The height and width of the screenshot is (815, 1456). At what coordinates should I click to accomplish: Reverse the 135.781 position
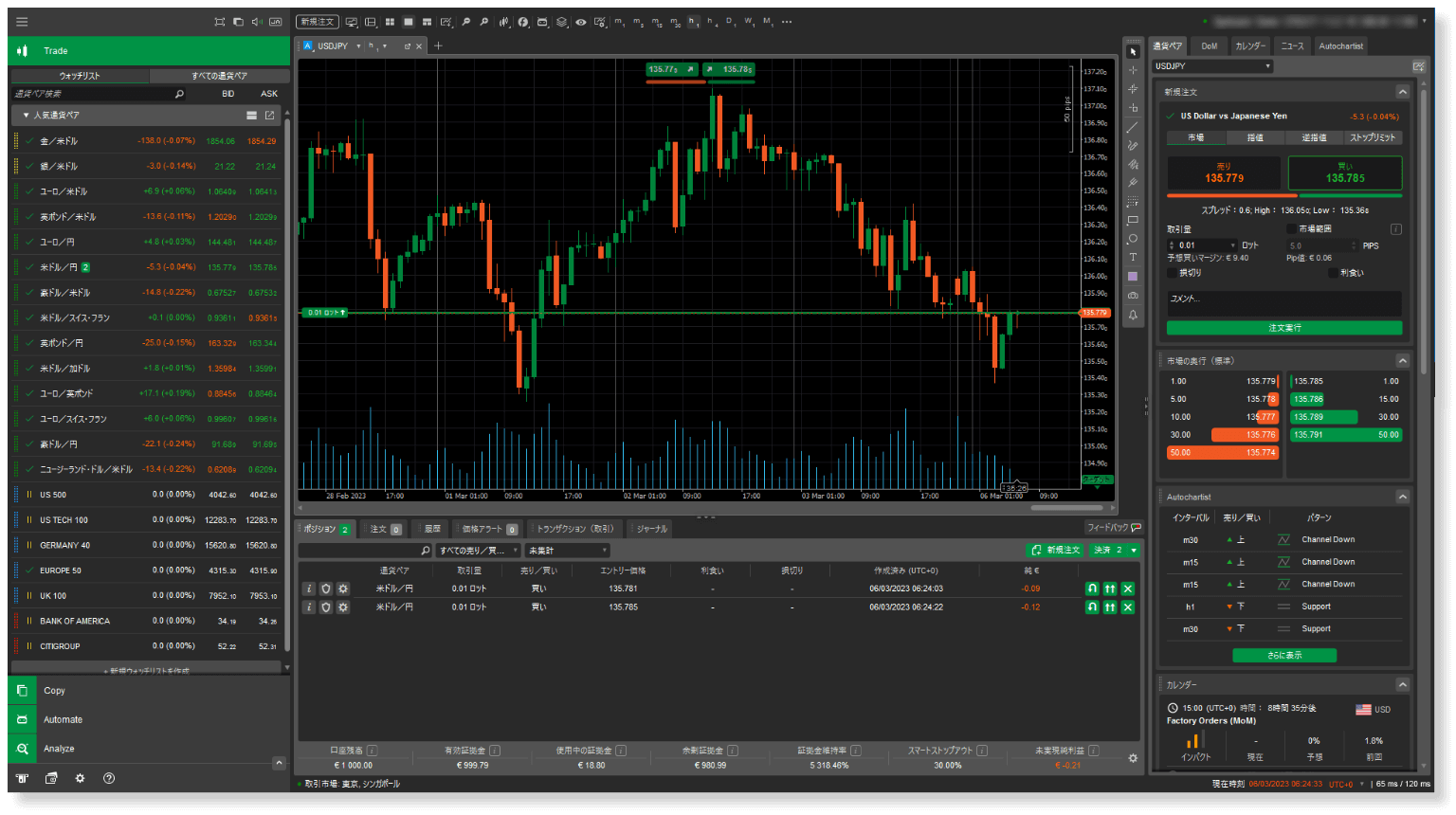coord(1092,589)
